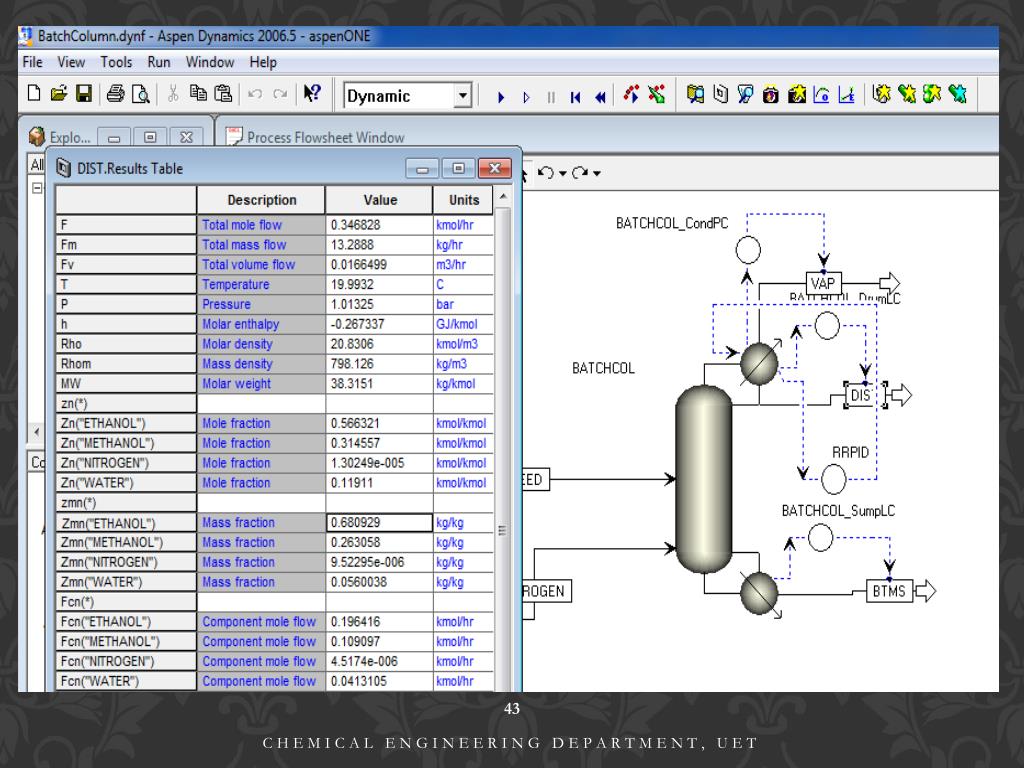The image size is (1024, 768).
Task: Click the Explorer left scroll arrow
Action: click(x=37, y=432)
